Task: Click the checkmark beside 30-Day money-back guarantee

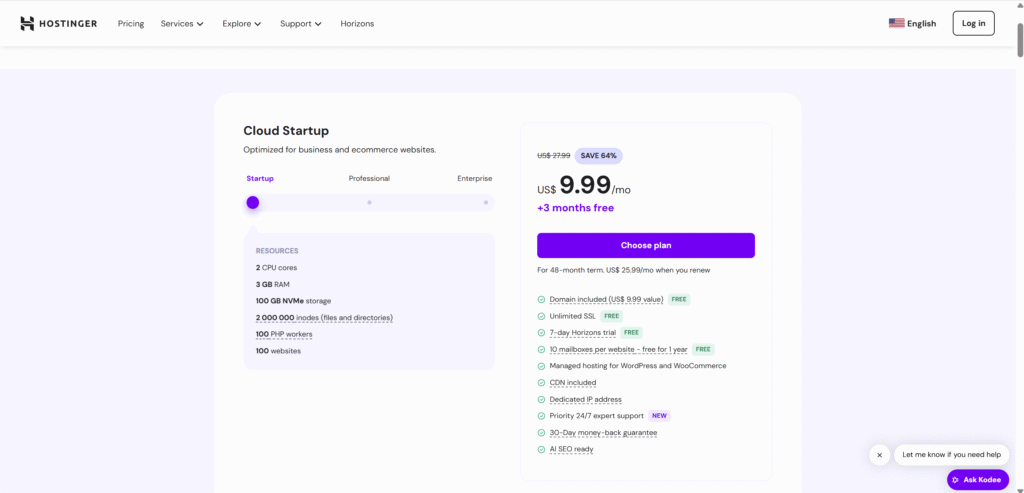Action: [541, 433]
